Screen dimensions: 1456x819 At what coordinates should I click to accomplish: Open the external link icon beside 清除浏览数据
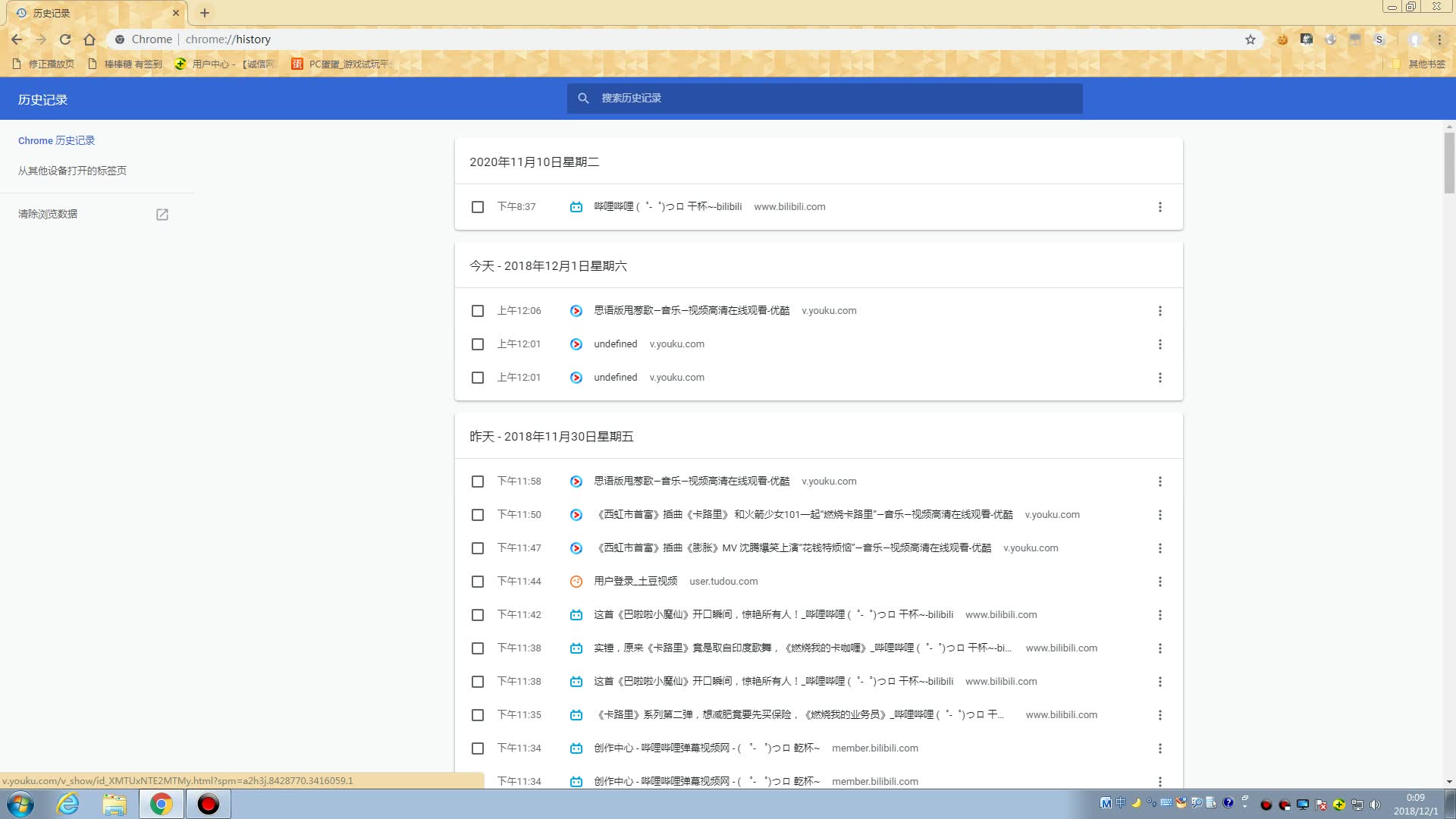[162, 215]
